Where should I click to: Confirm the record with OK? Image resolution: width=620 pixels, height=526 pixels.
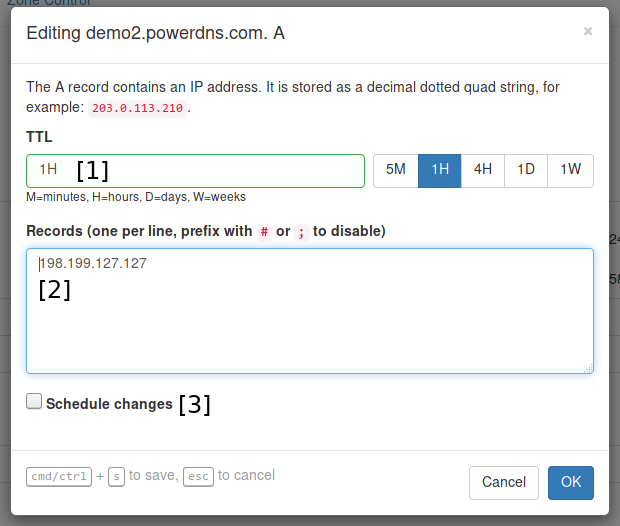point(570,482)
